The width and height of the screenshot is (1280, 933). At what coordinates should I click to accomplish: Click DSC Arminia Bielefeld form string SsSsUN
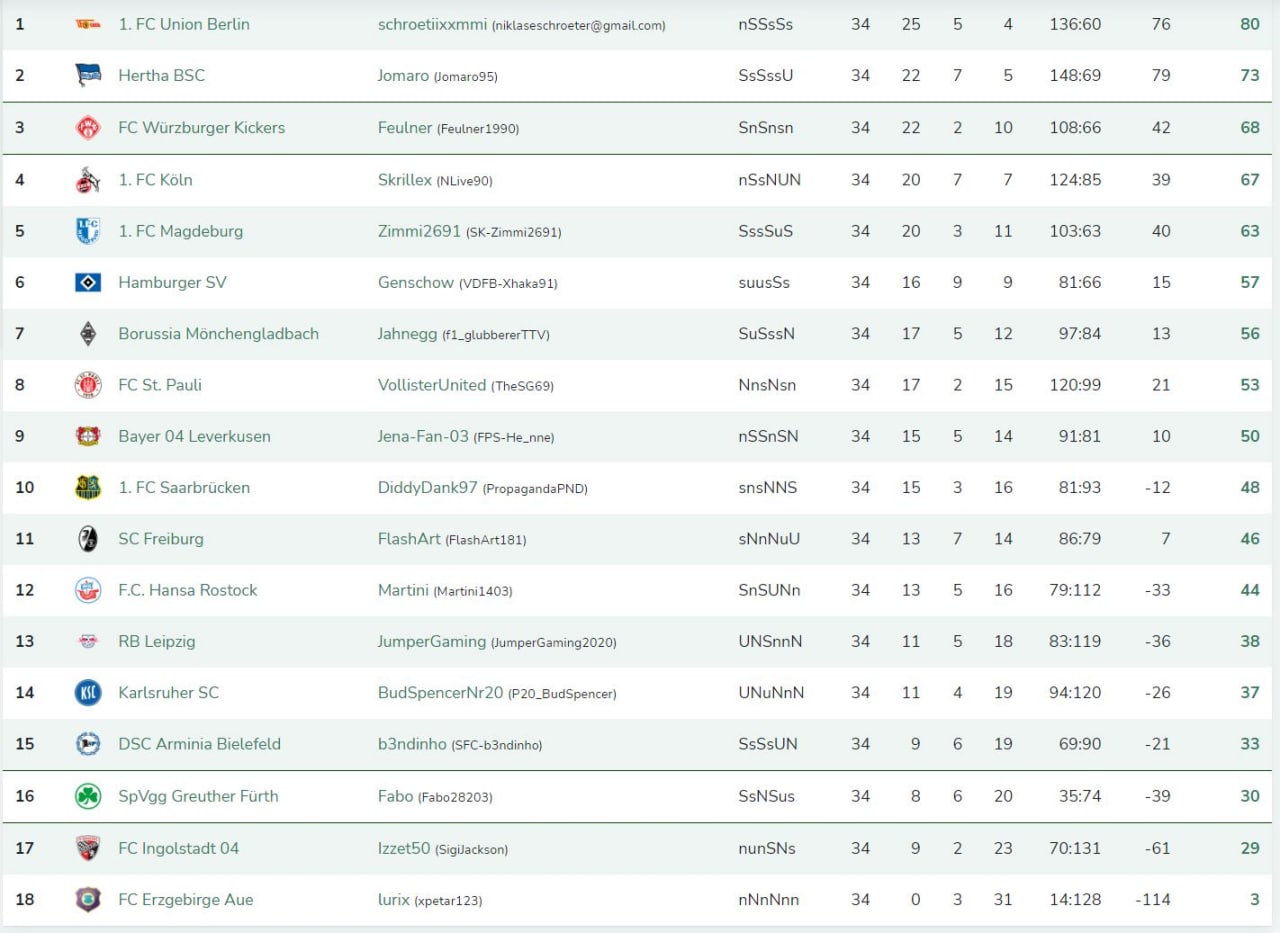[x=768, y=744]
